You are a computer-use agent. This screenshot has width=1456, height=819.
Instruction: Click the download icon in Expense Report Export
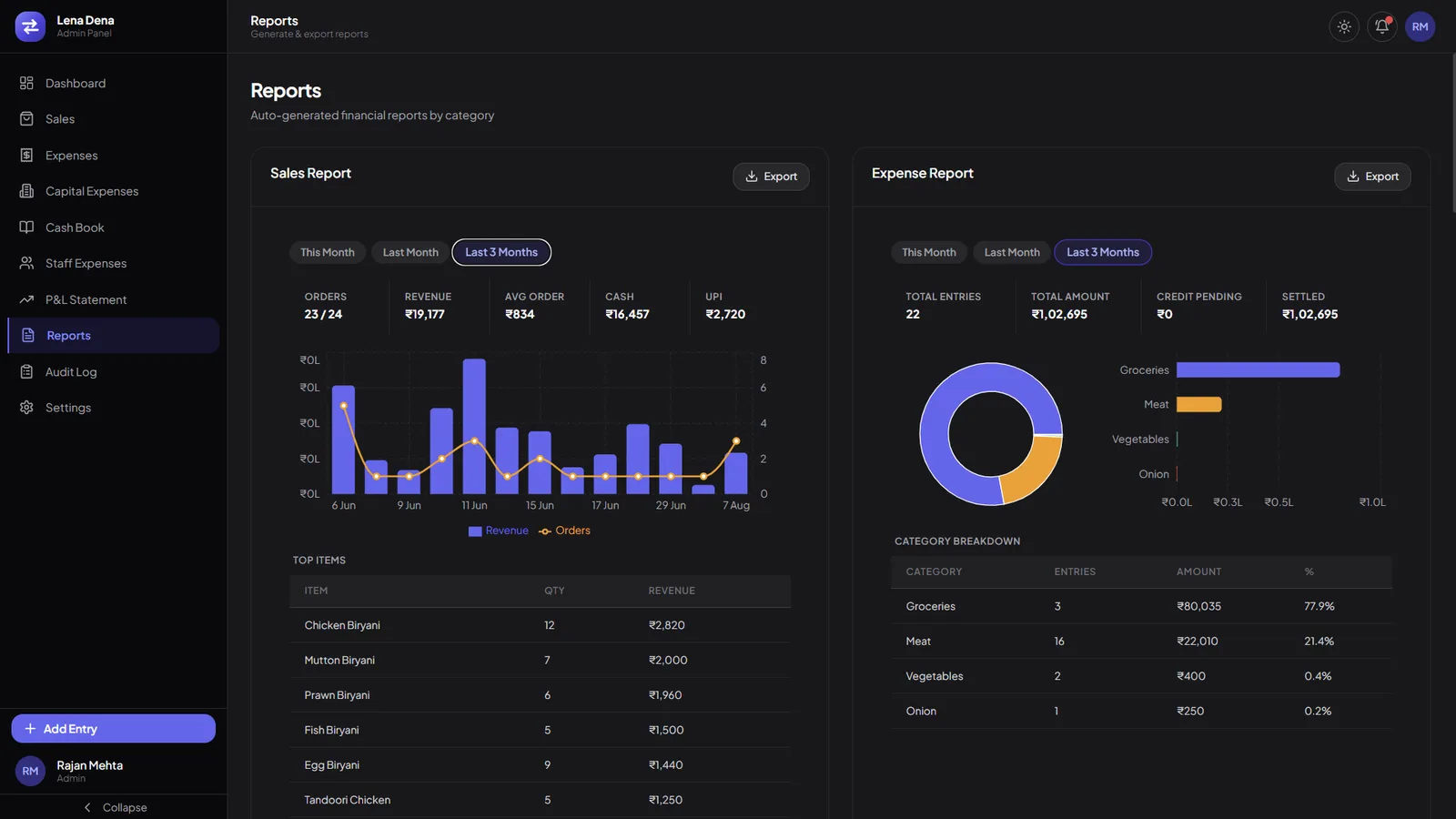[1353, 177]
